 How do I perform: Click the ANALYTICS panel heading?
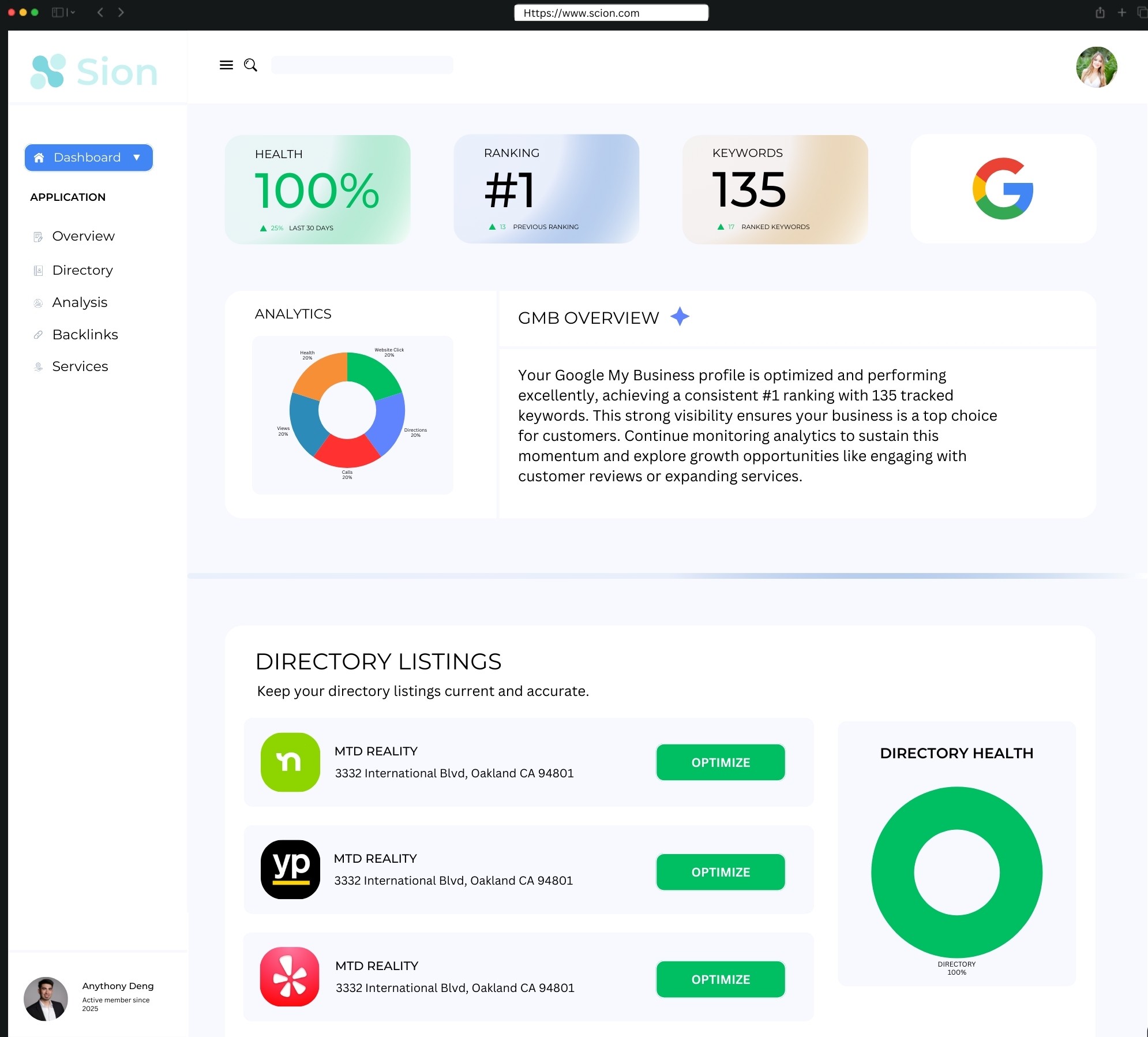[293, 314]
